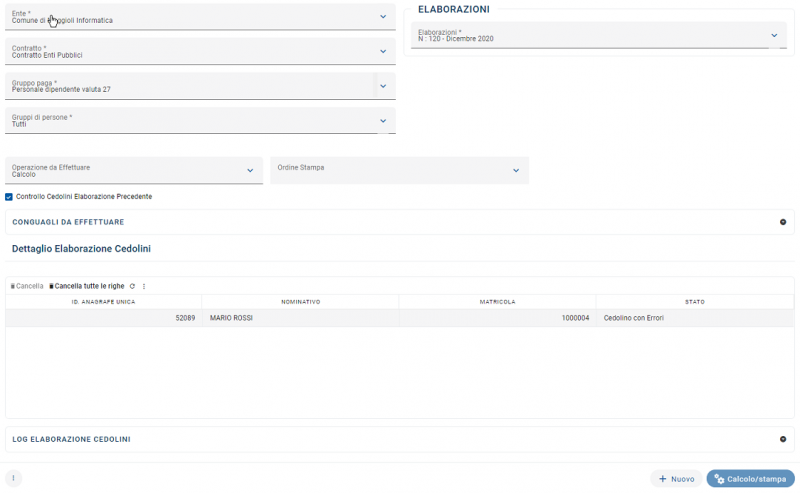This screenshot has width=800, height=493.
Task: Select the ID cell 52089
Action: point(104,318)
